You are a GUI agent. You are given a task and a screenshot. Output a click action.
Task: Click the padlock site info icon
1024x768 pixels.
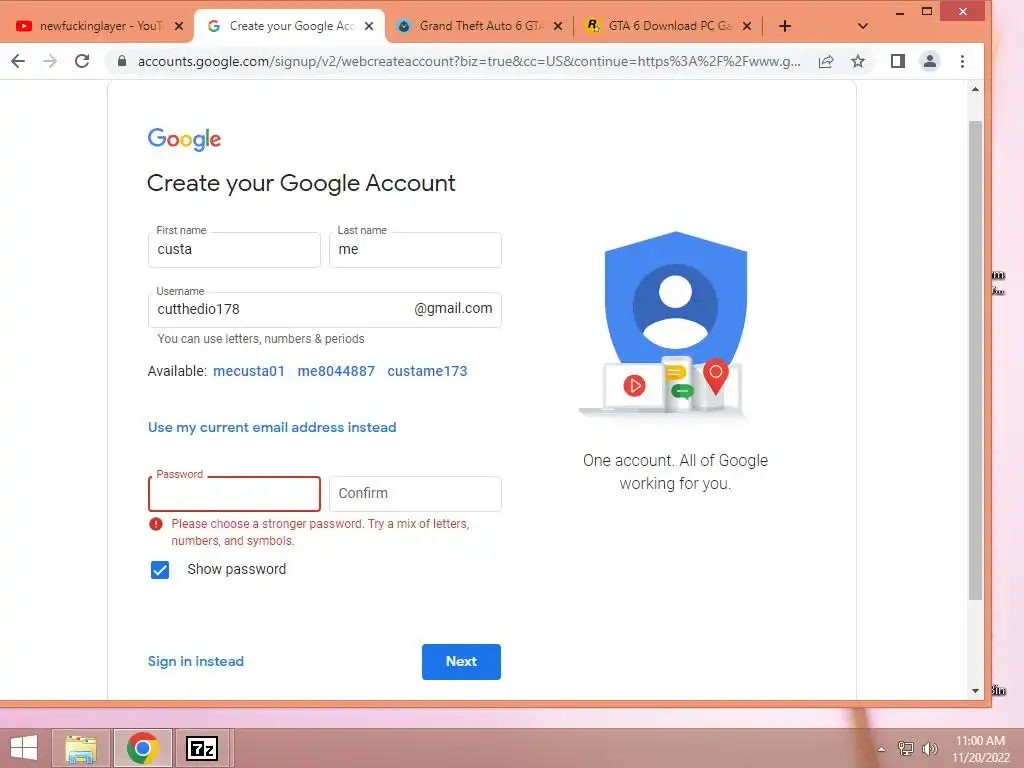(121, 61)
